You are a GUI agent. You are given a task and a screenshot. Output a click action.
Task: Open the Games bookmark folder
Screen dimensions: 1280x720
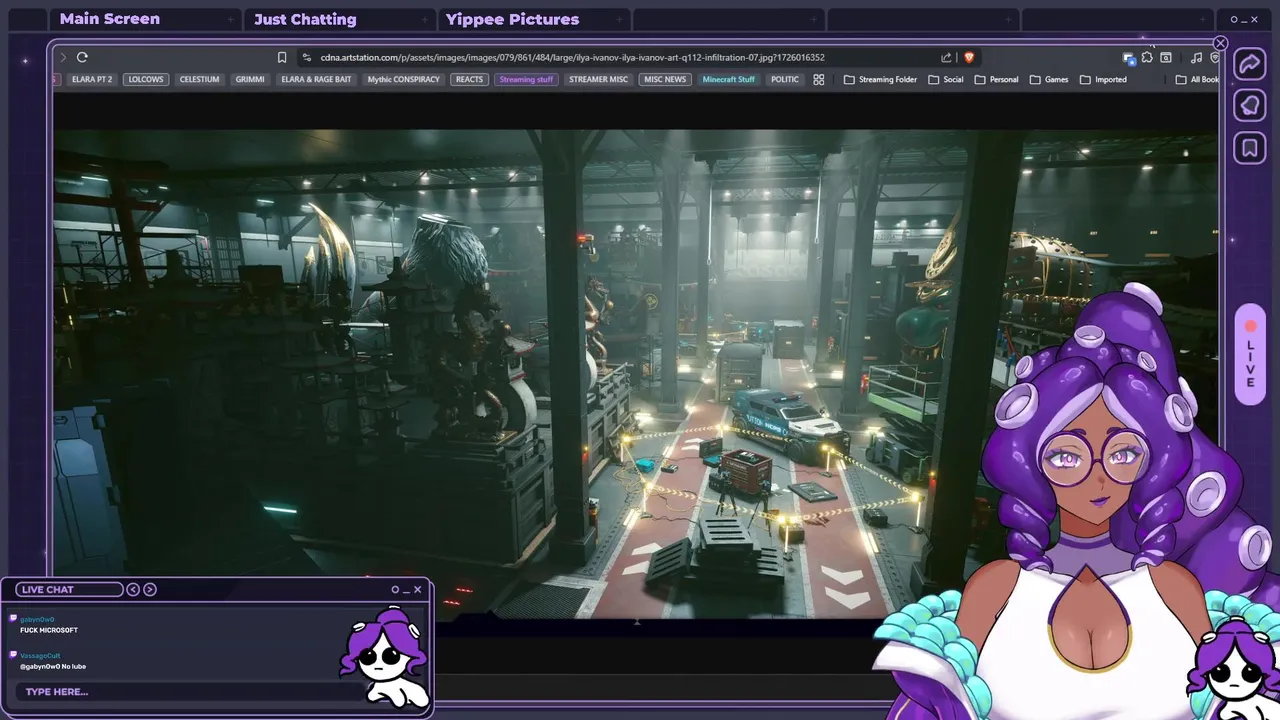[x=1049, y=79]
